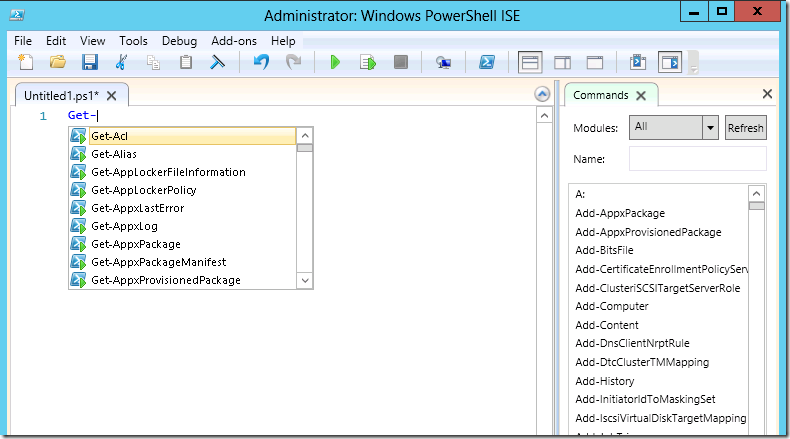Open the View menu
This screenshot has width=790, height=439.
tap(93, 41)
